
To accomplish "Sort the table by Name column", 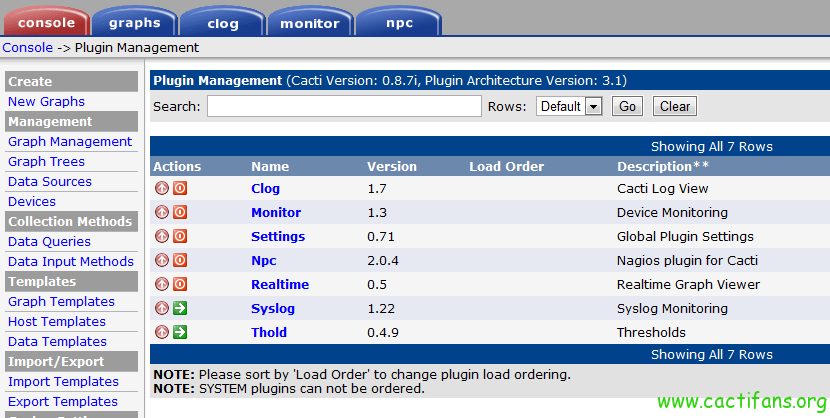I will (270, 167).
